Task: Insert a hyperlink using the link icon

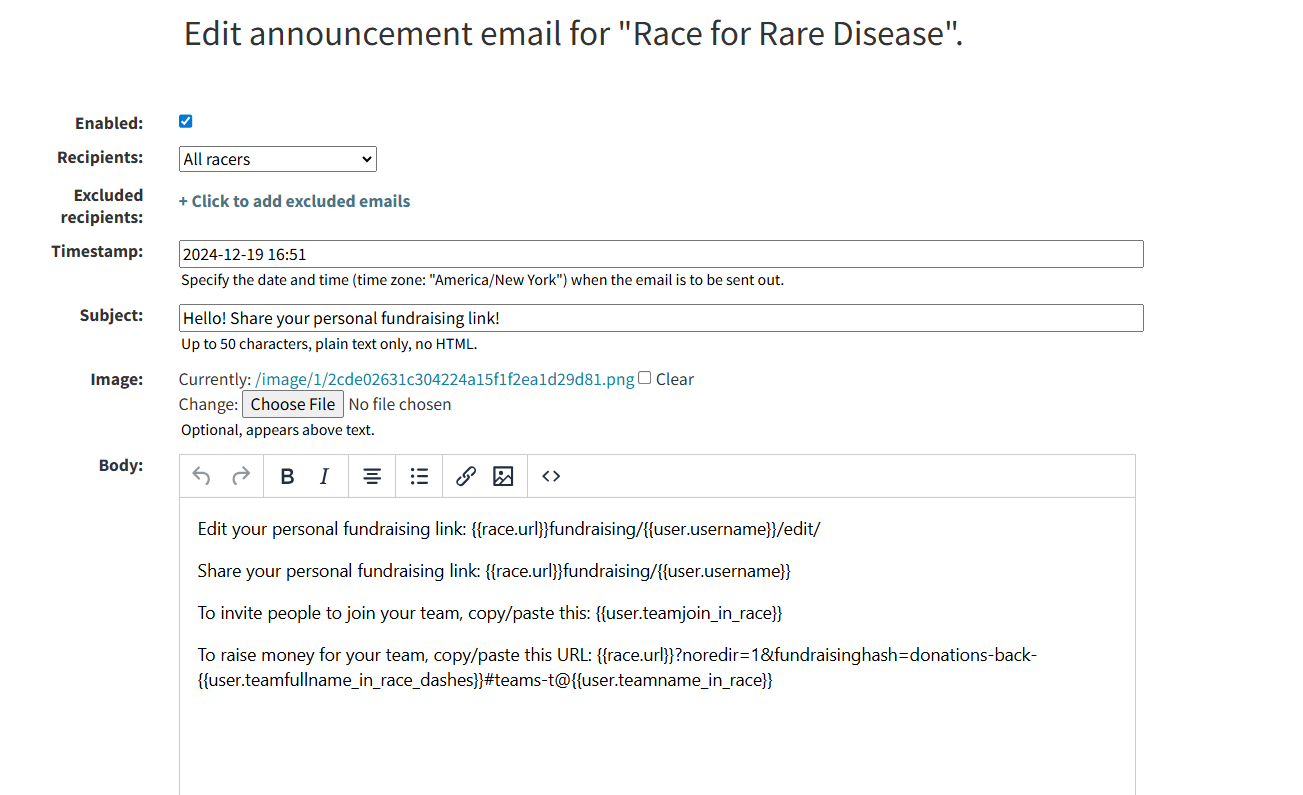Action: coord(465,476)
